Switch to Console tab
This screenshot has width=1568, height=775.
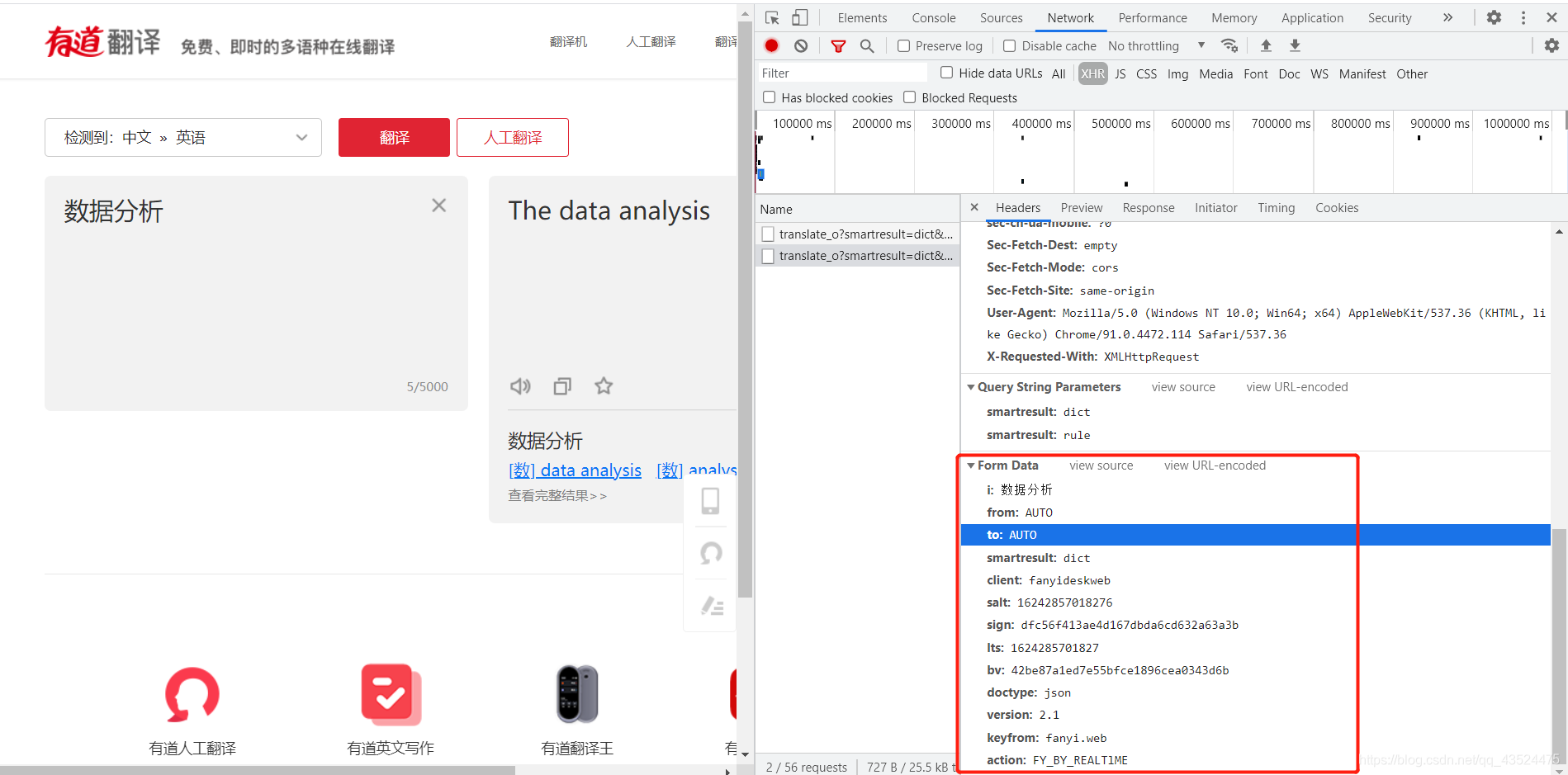point(934,17)
